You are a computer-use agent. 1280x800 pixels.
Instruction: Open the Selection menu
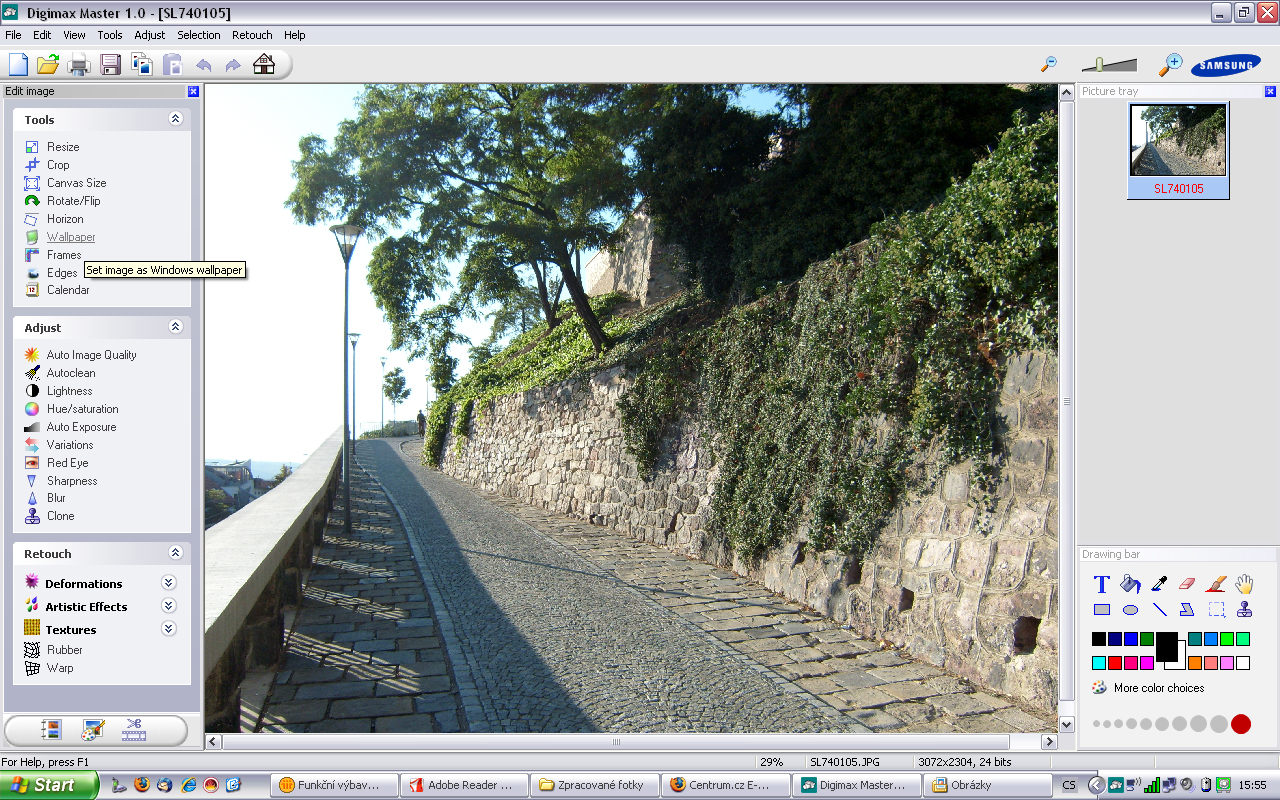click(199, 35)
